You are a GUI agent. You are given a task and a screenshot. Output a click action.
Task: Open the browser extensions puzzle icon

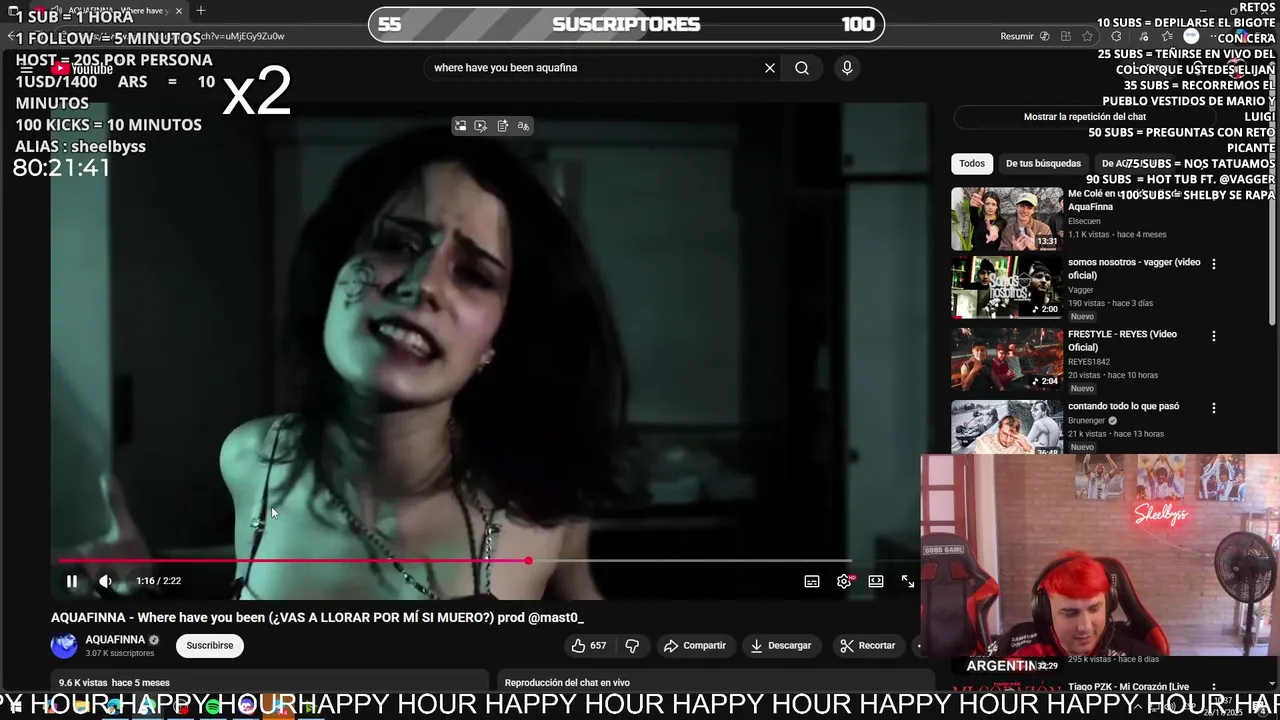pos(1116,36)
